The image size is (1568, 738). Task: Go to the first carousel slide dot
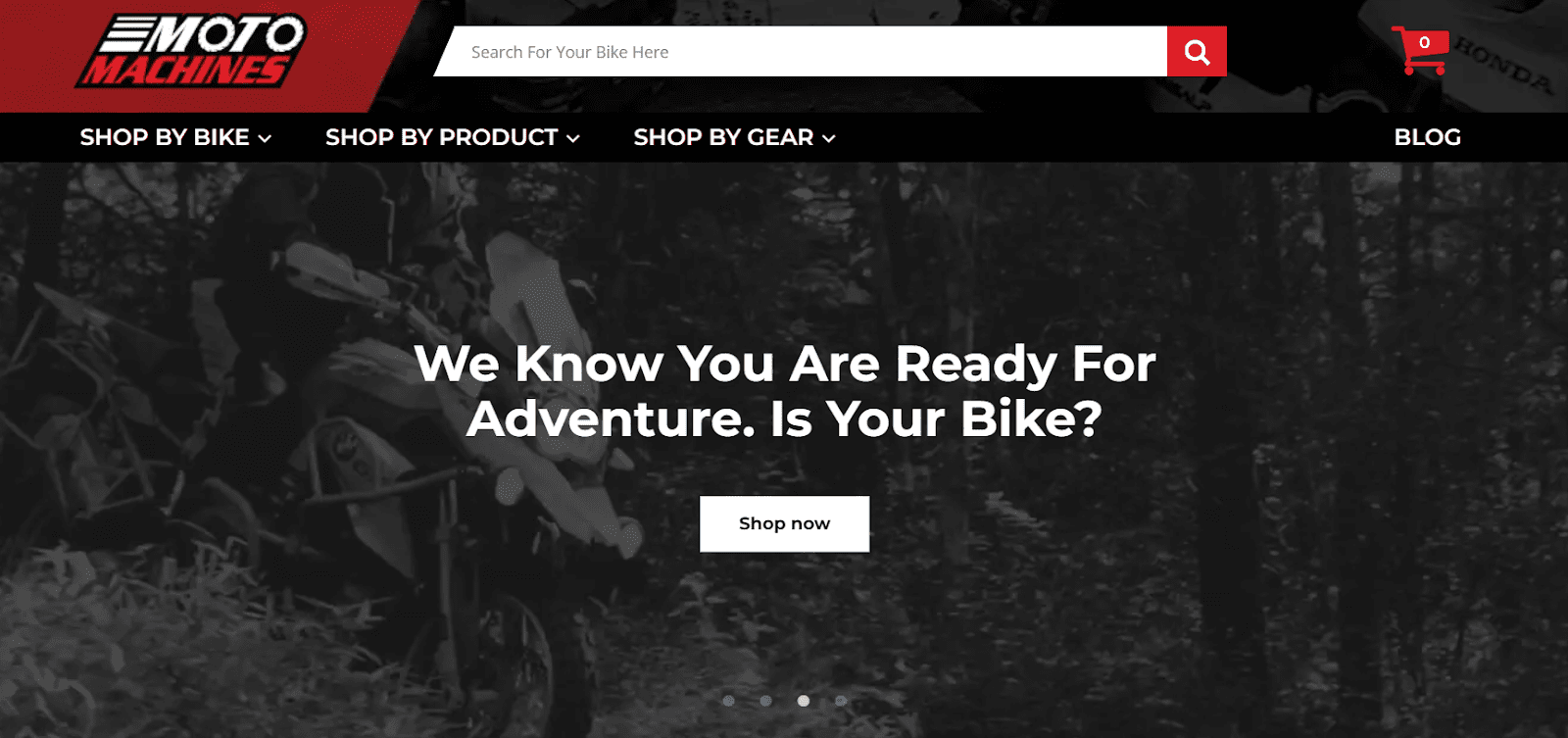[728, 701]
